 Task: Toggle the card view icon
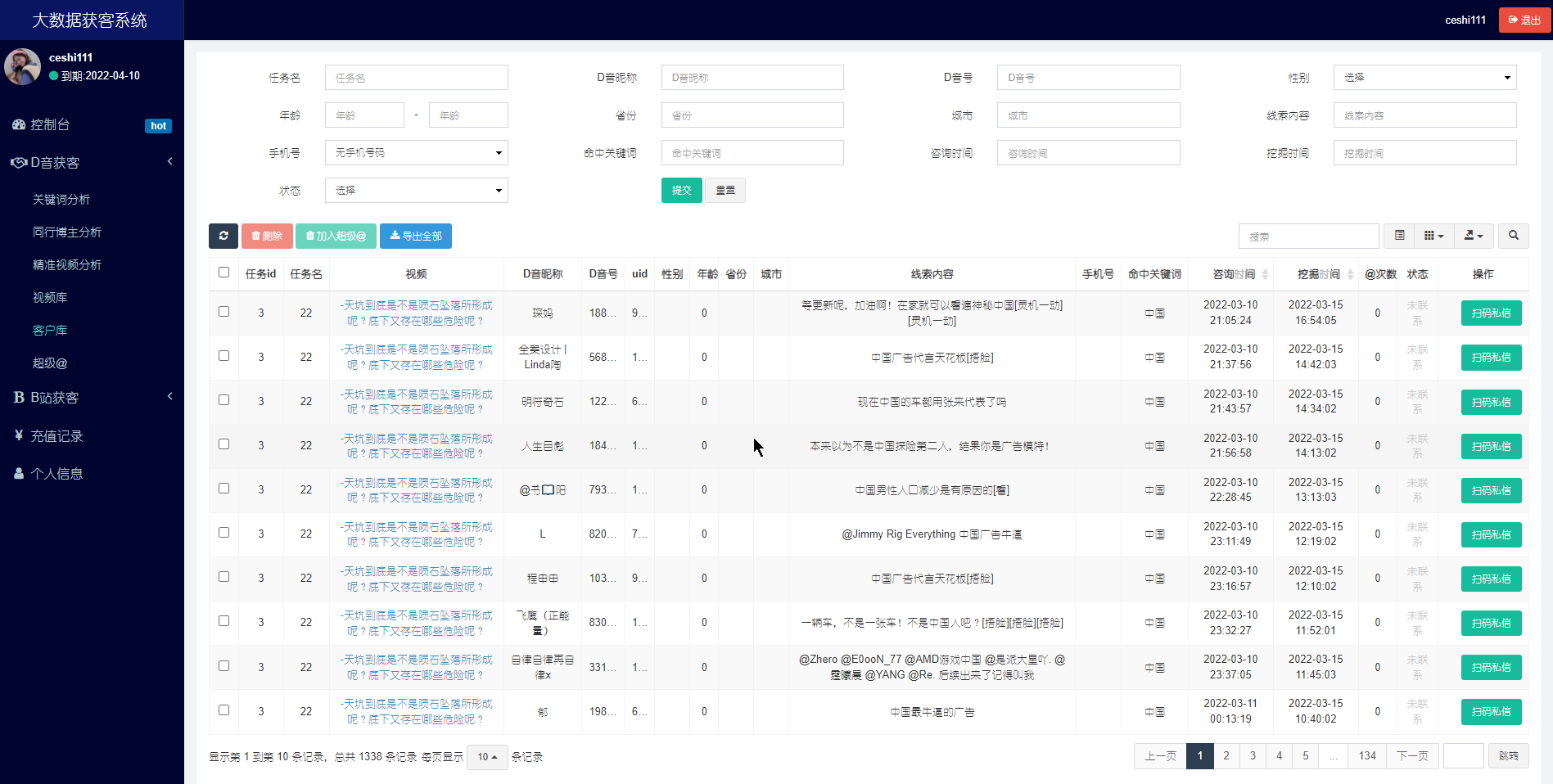pos(1400,236)
